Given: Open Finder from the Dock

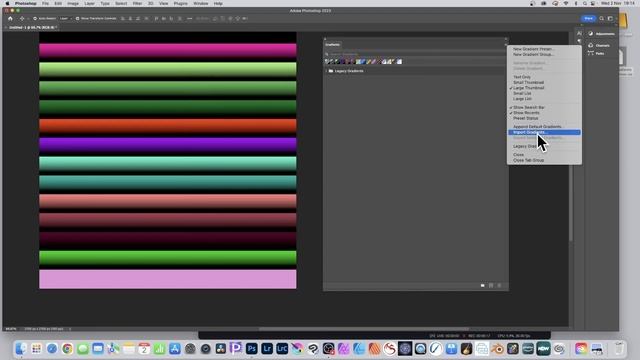Looking at the screenshot, I should point(21,349).
